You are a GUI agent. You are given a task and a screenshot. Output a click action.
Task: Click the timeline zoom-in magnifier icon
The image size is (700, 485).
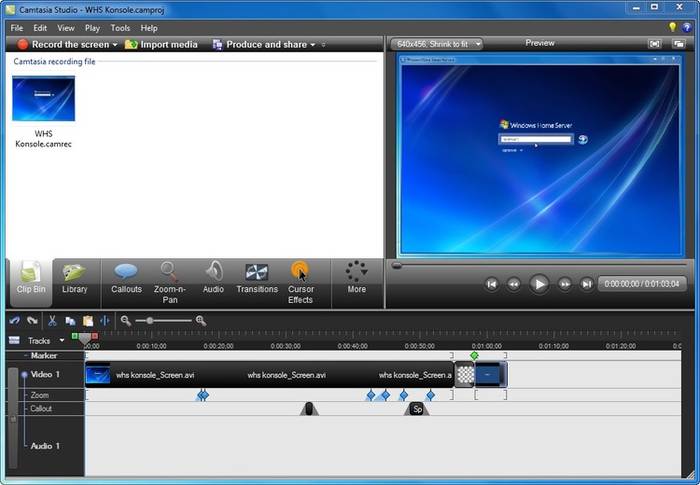[x=201, y=321]
